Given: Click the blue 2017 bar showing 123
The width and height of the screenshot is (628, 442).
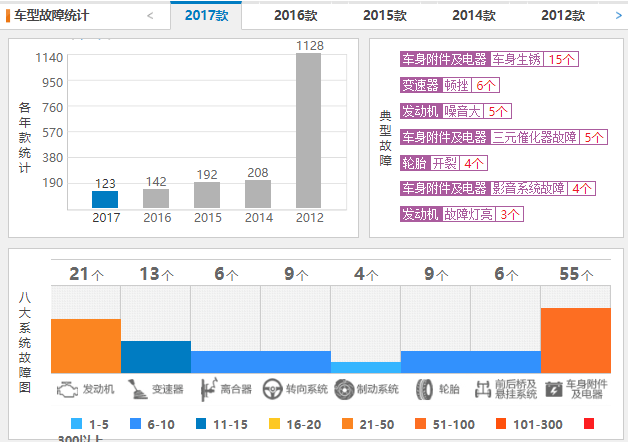Looking at the screenshot, I should [x=105, y=199].
